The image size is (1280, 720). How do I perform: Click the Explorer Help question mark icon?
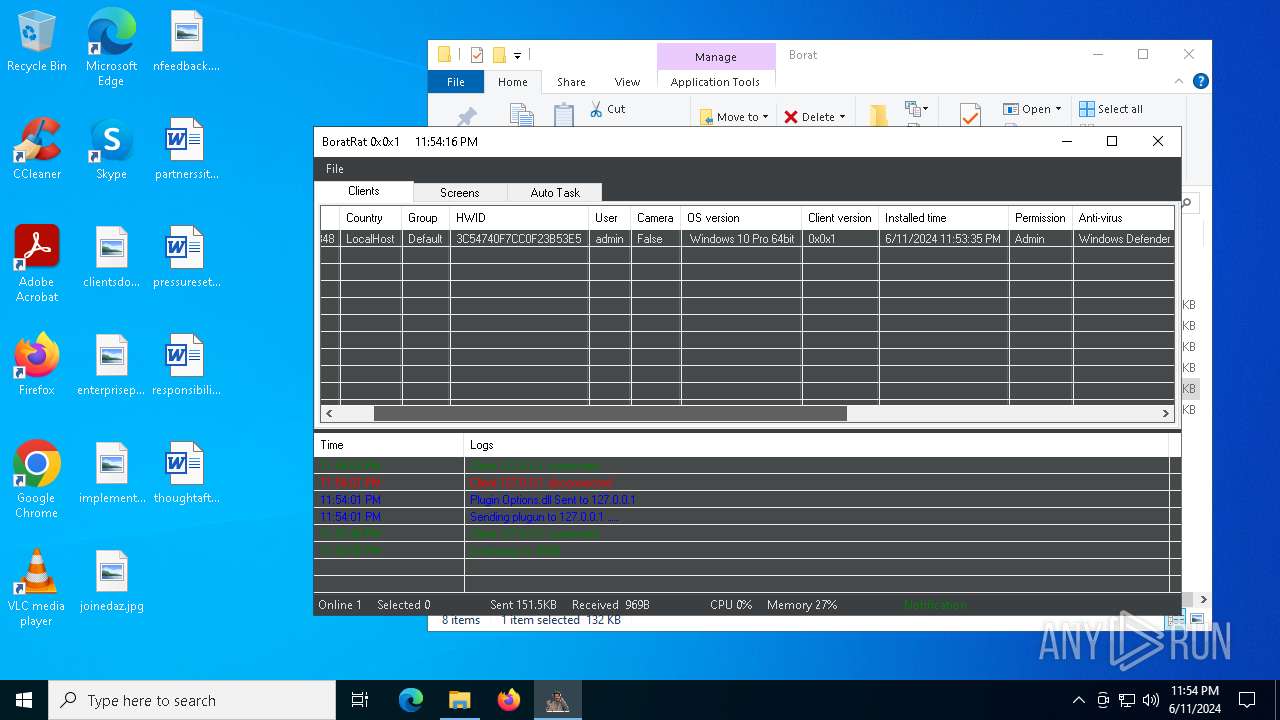(x=1201, y=82)
